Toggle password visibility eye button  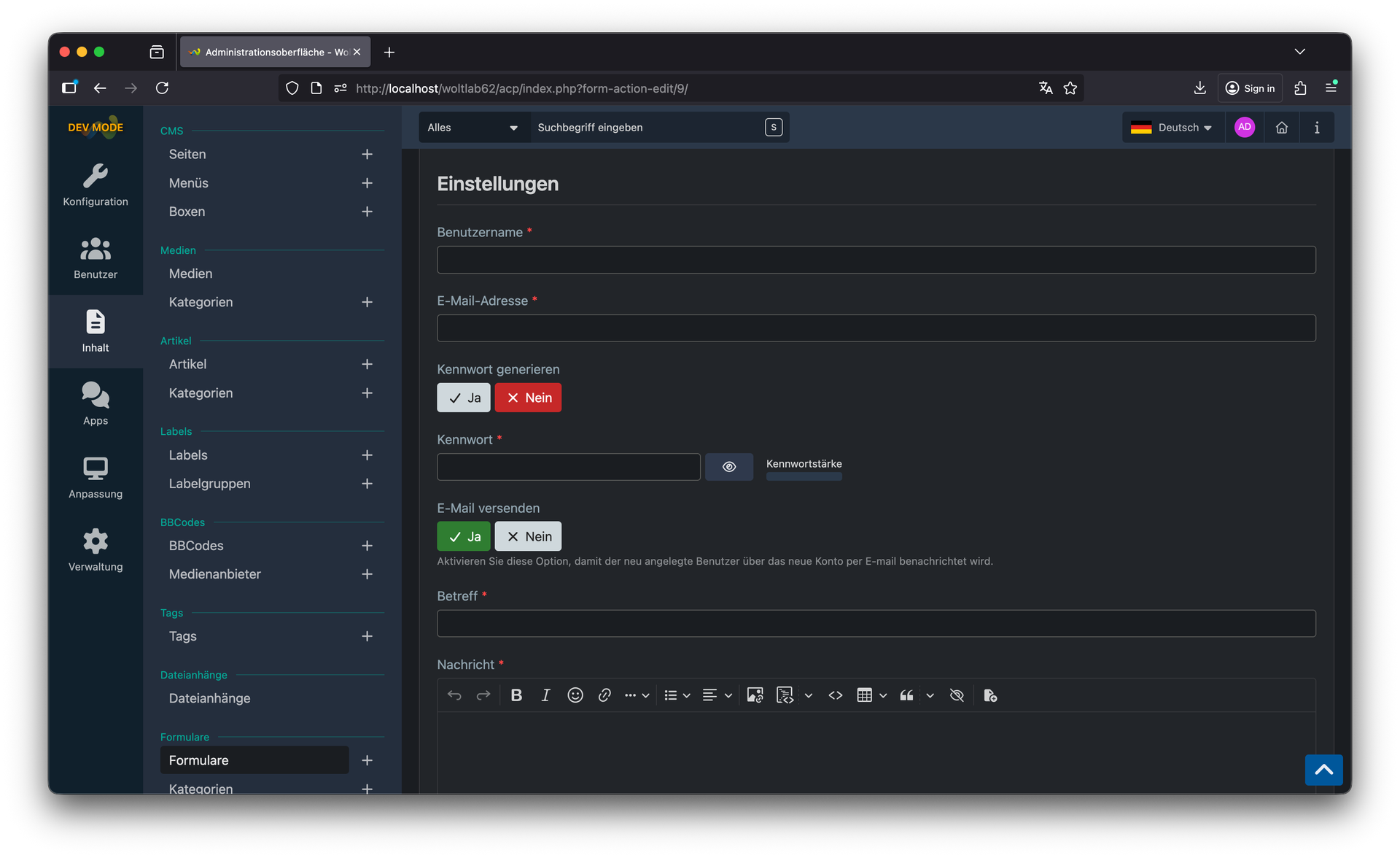(728, 467)
